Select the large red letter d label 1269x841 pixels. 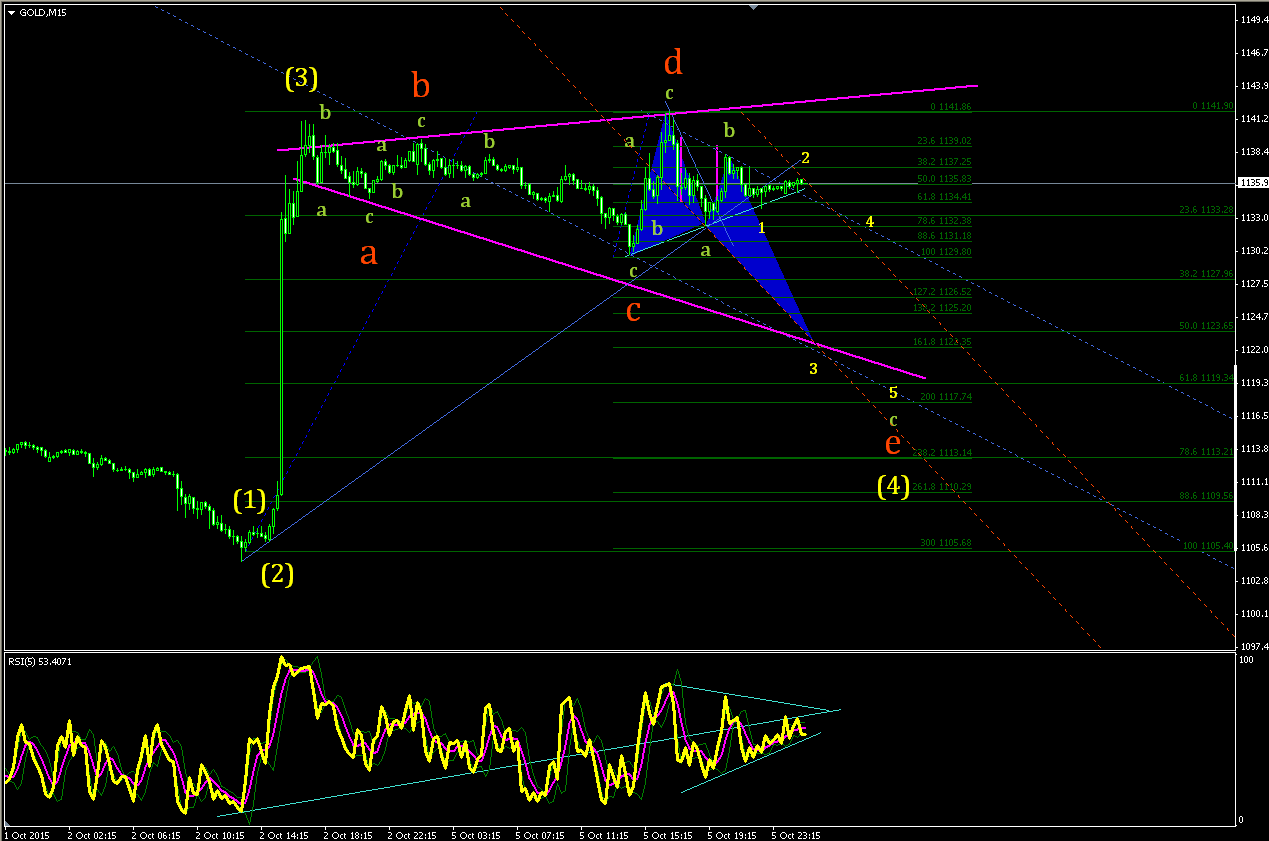pyautogui.click(x=673, y=63)
